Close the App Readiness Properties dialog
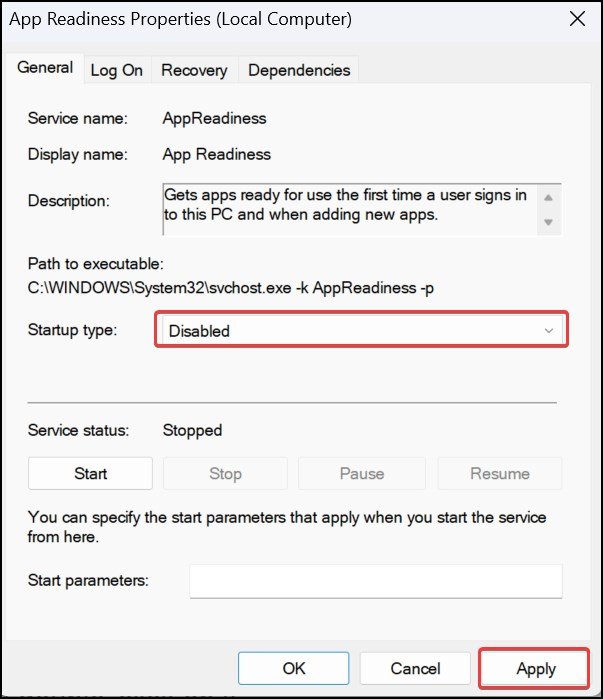This screenshot has height=699, width=603. (577, 19)
